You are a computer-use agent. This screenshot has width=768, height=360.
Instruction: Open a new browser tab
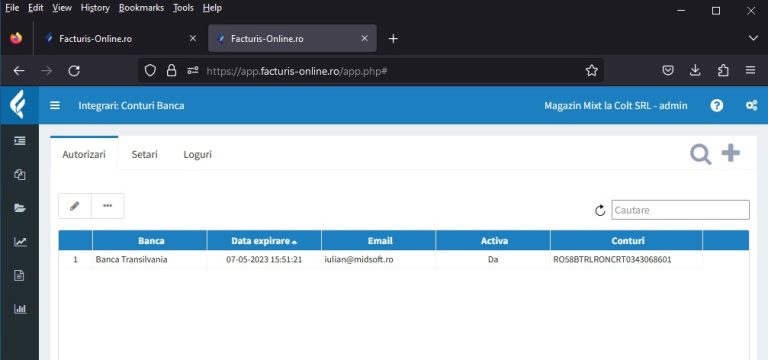pos(393,39)
